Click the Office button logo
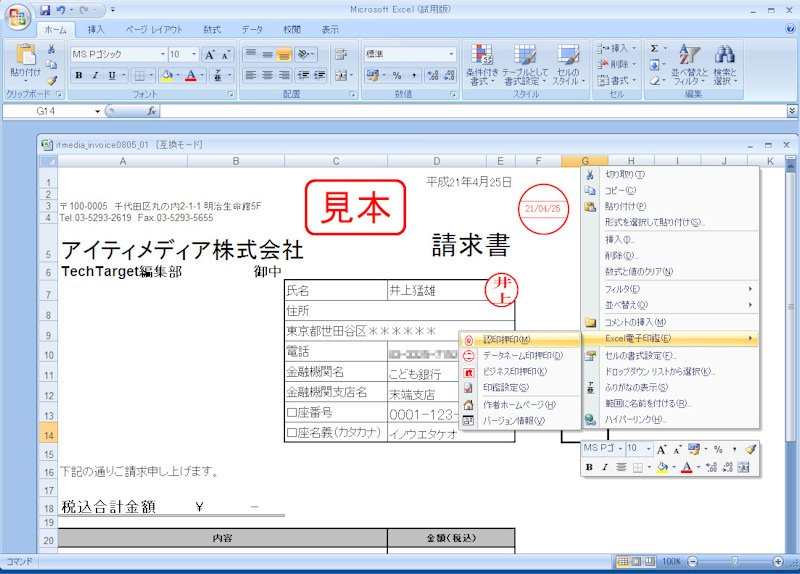The height and width of the screenshot is (574, 800). [17, 17]
